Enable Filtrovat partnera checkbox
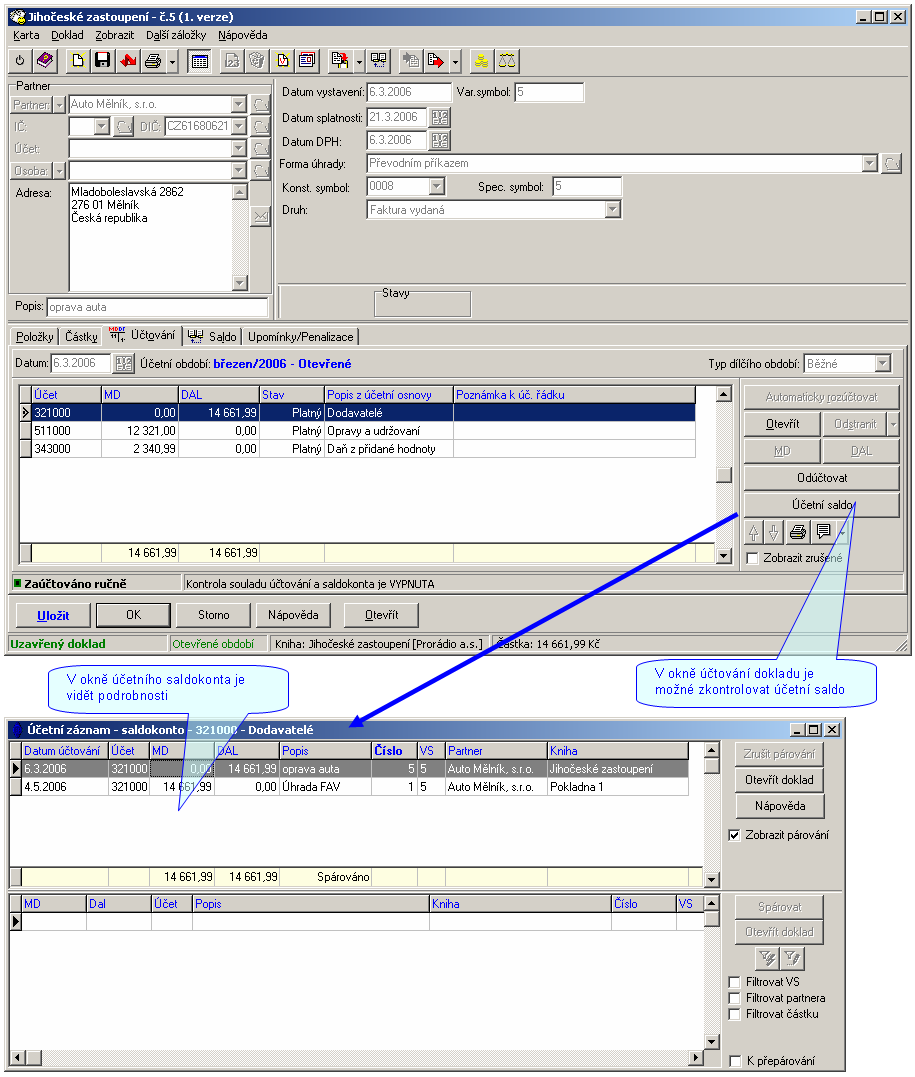The image size is (915, 1077). tap(734, 998)
